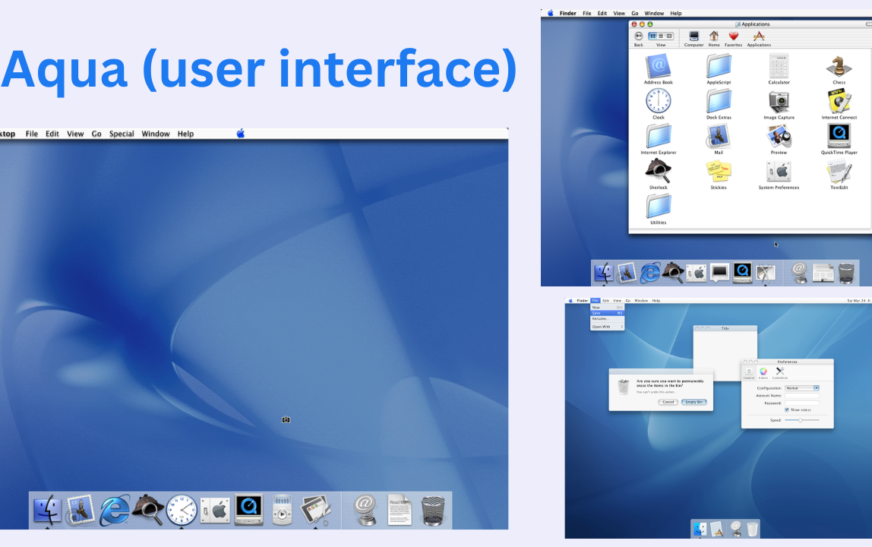
Task: Open the Trash in the large desktop dock
Action: point(433,510)
